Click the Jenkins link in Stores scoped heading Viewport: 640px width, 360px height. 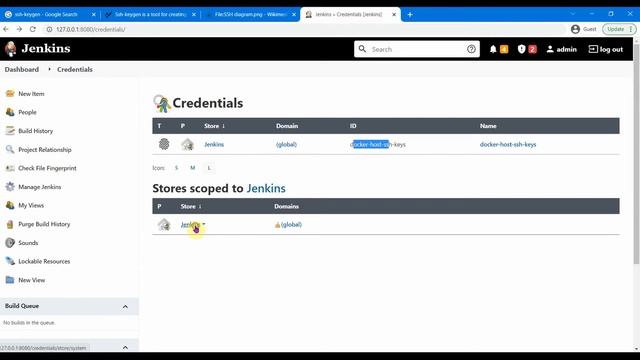(x=266, y=188)
